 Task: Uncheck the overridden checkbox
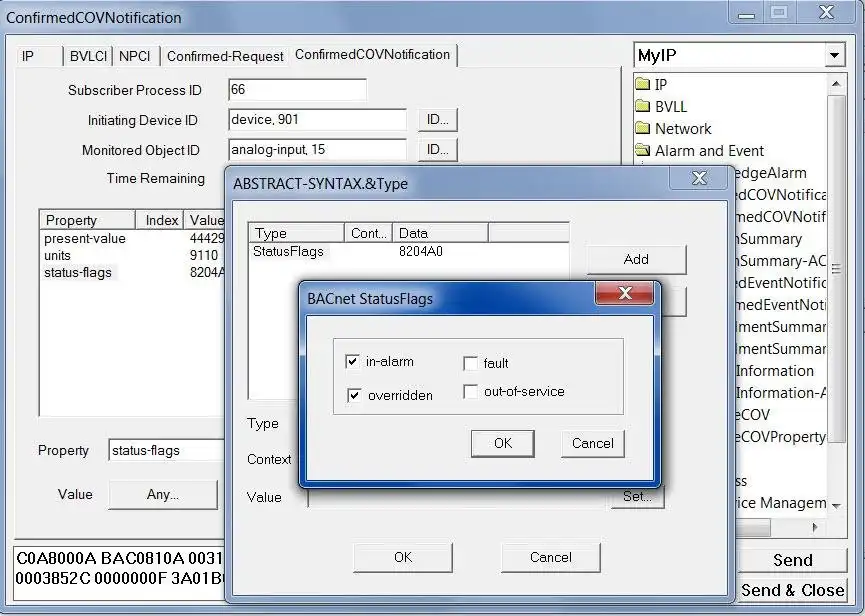[x=354, y=395]
